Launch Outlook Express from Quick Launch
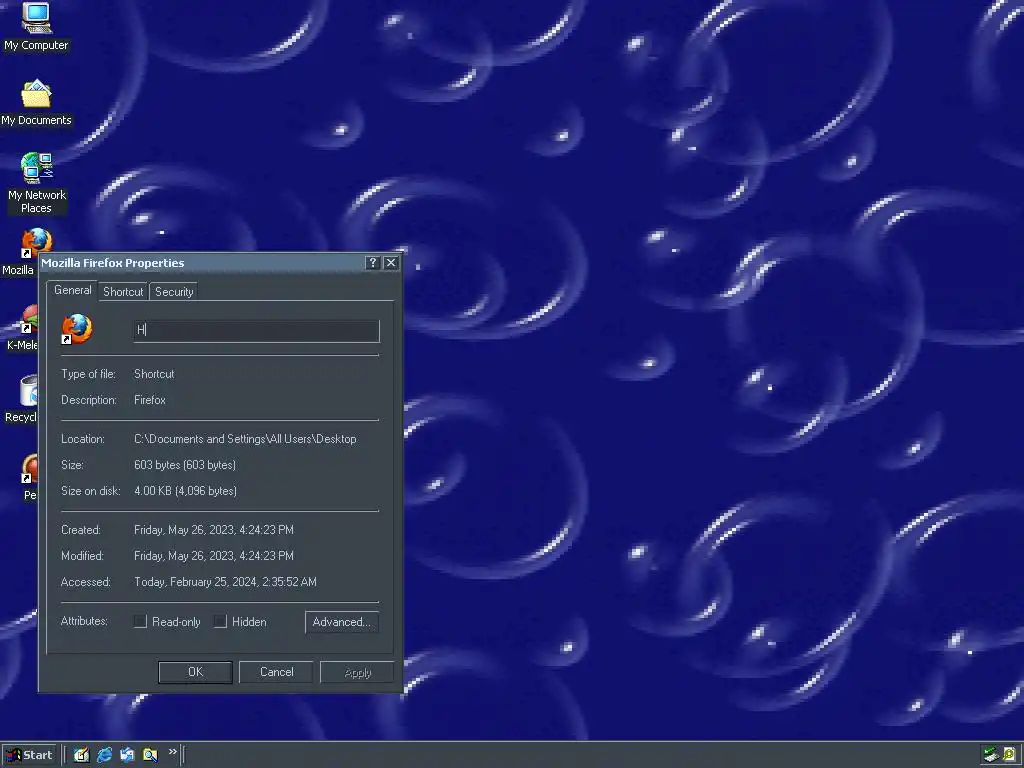Image resolution: width=1024 pixels, height=768 pixels. tap(127, 755)
